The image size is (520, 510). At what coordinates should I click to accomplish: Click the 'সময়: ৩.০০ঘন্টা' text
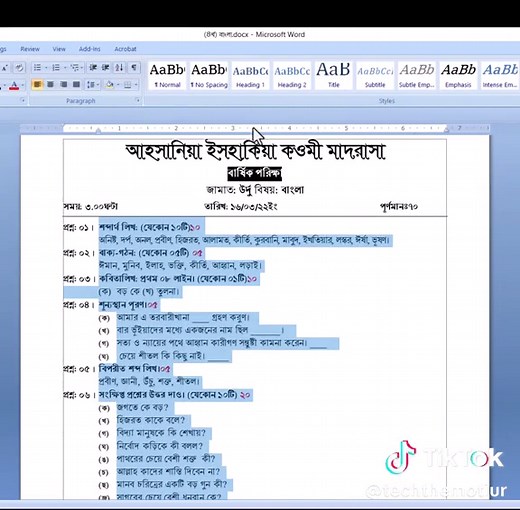[90, 207]
